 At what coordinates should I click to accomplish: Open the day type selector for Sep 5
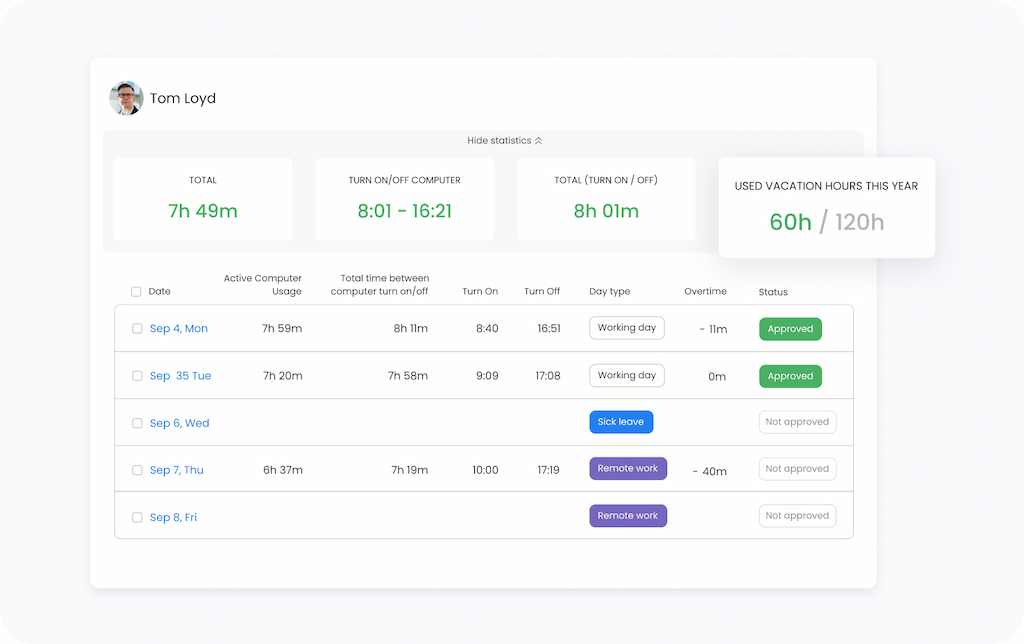pyautogui.click(x=627, y=375)
